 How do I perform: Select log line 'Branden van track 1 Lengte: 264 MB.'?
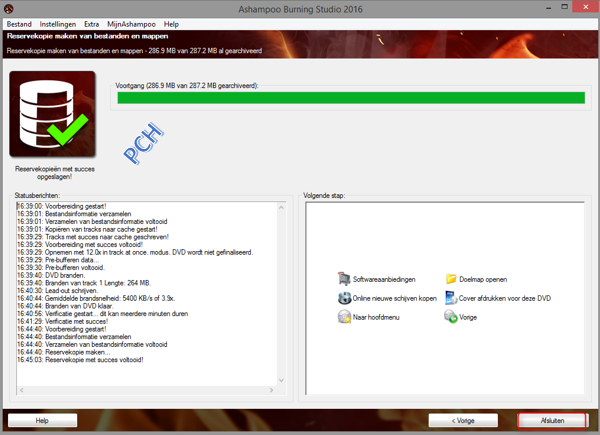[x=84, y=283]
